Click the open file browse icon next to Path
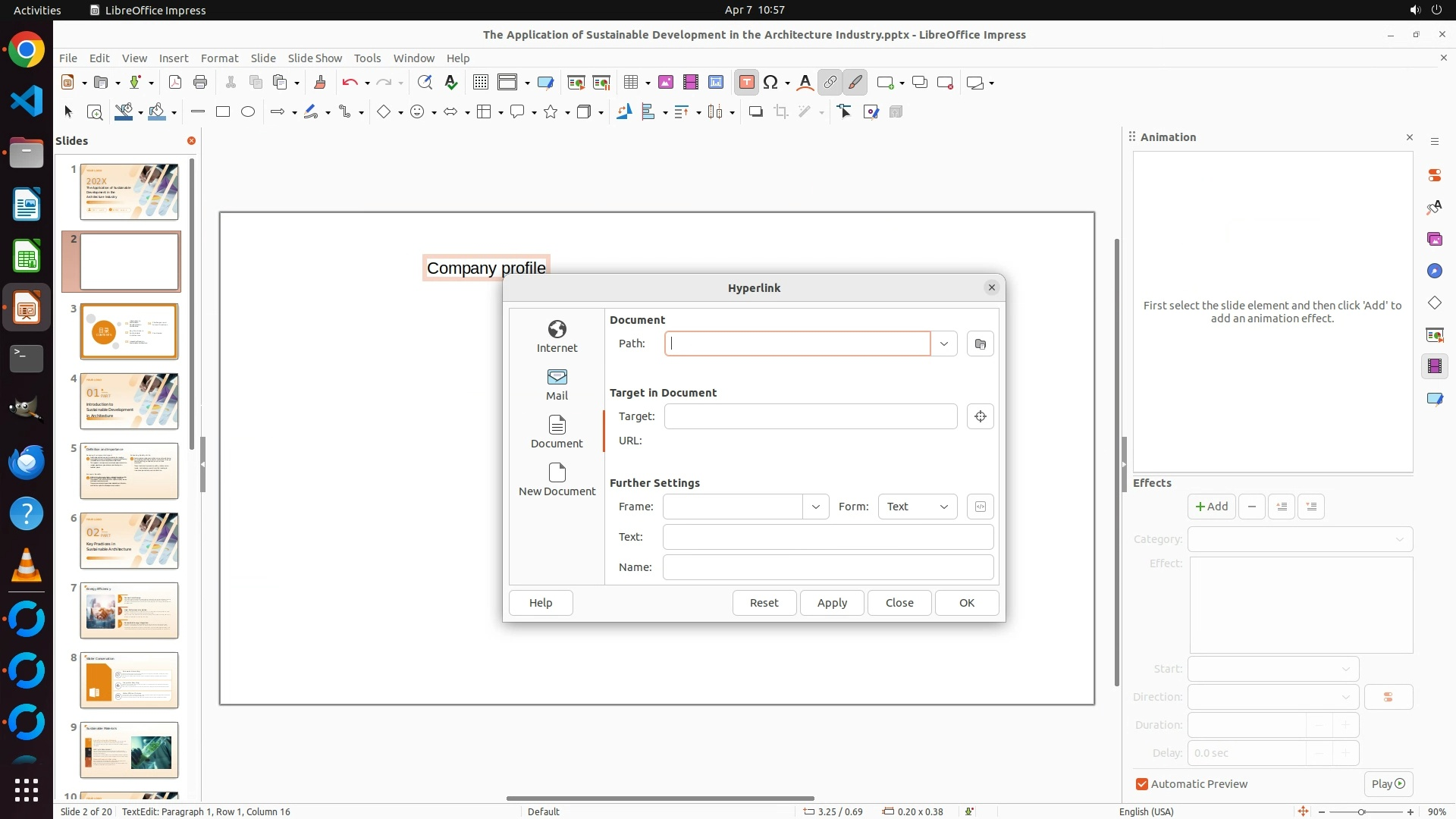This screenshot has width=1456, height=819. 980,344
